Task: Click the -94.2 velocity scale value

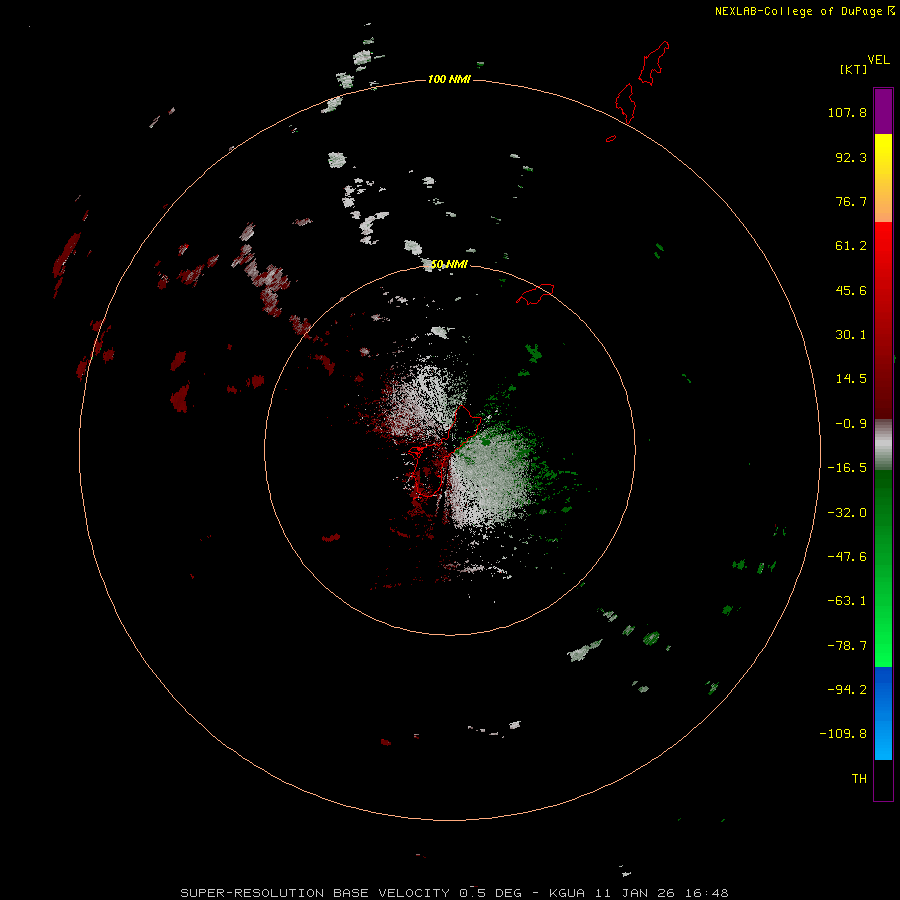Action: tap(847, 689)
